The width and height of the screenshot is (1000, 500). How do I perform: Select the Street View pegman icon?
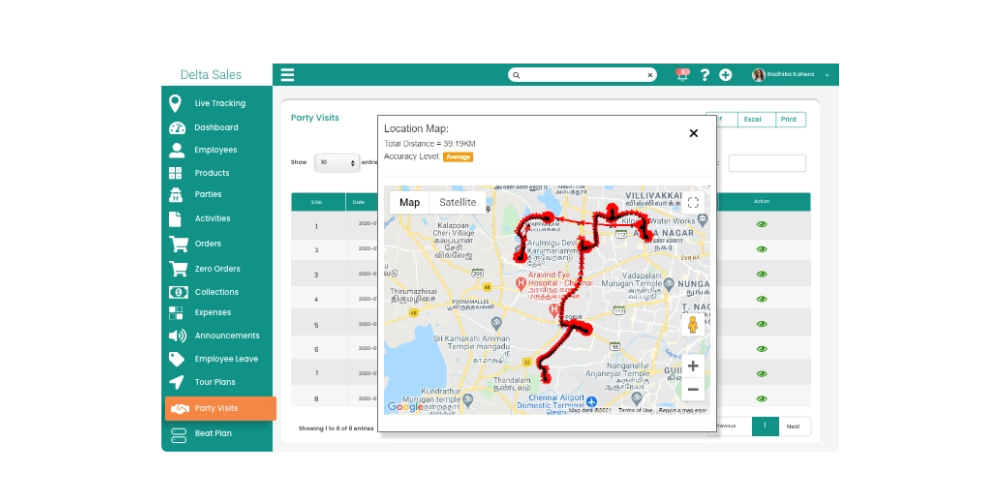(693, 325)
